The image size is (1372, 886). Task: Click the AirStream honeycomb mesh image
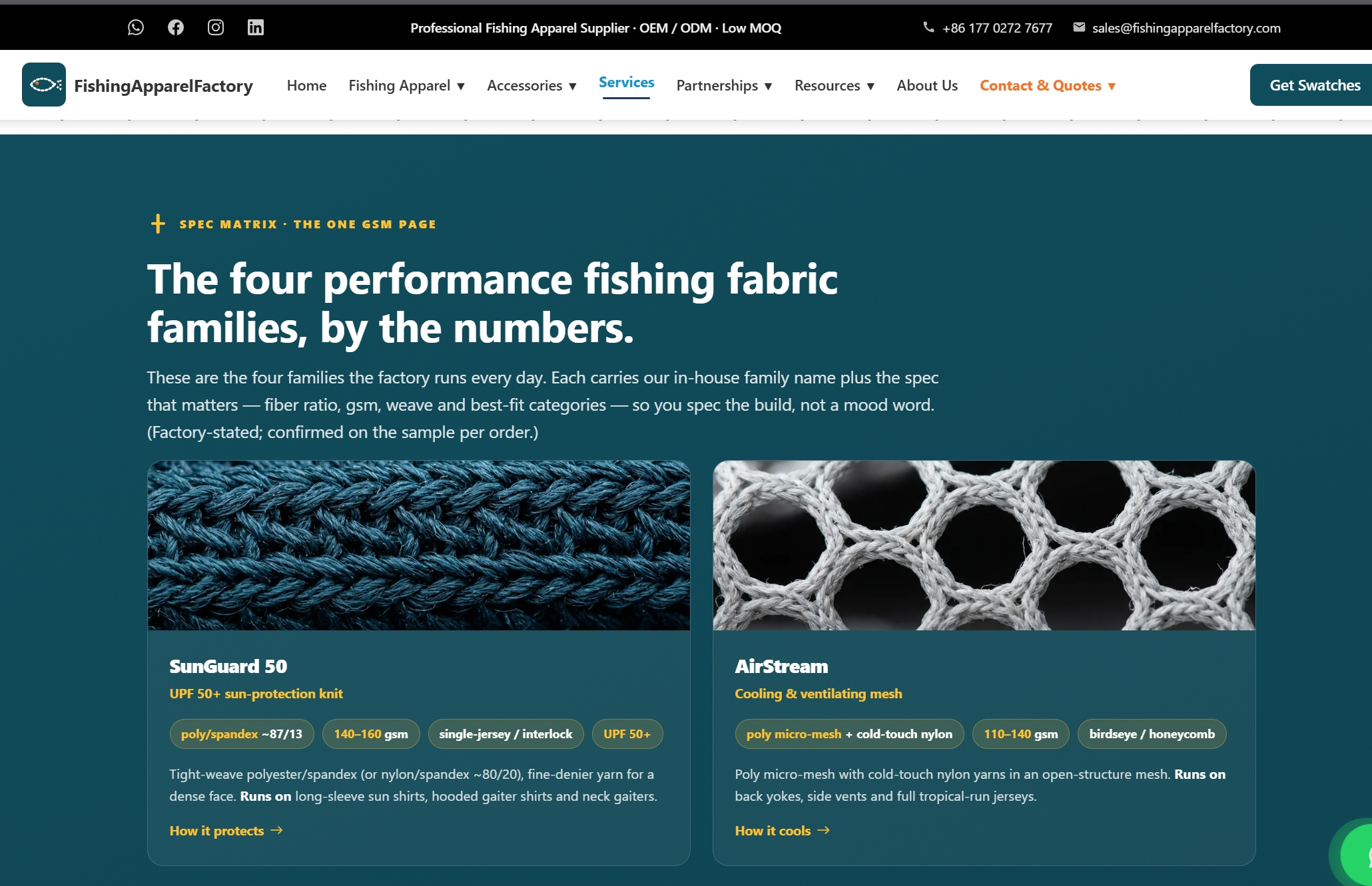coord(984,545)
